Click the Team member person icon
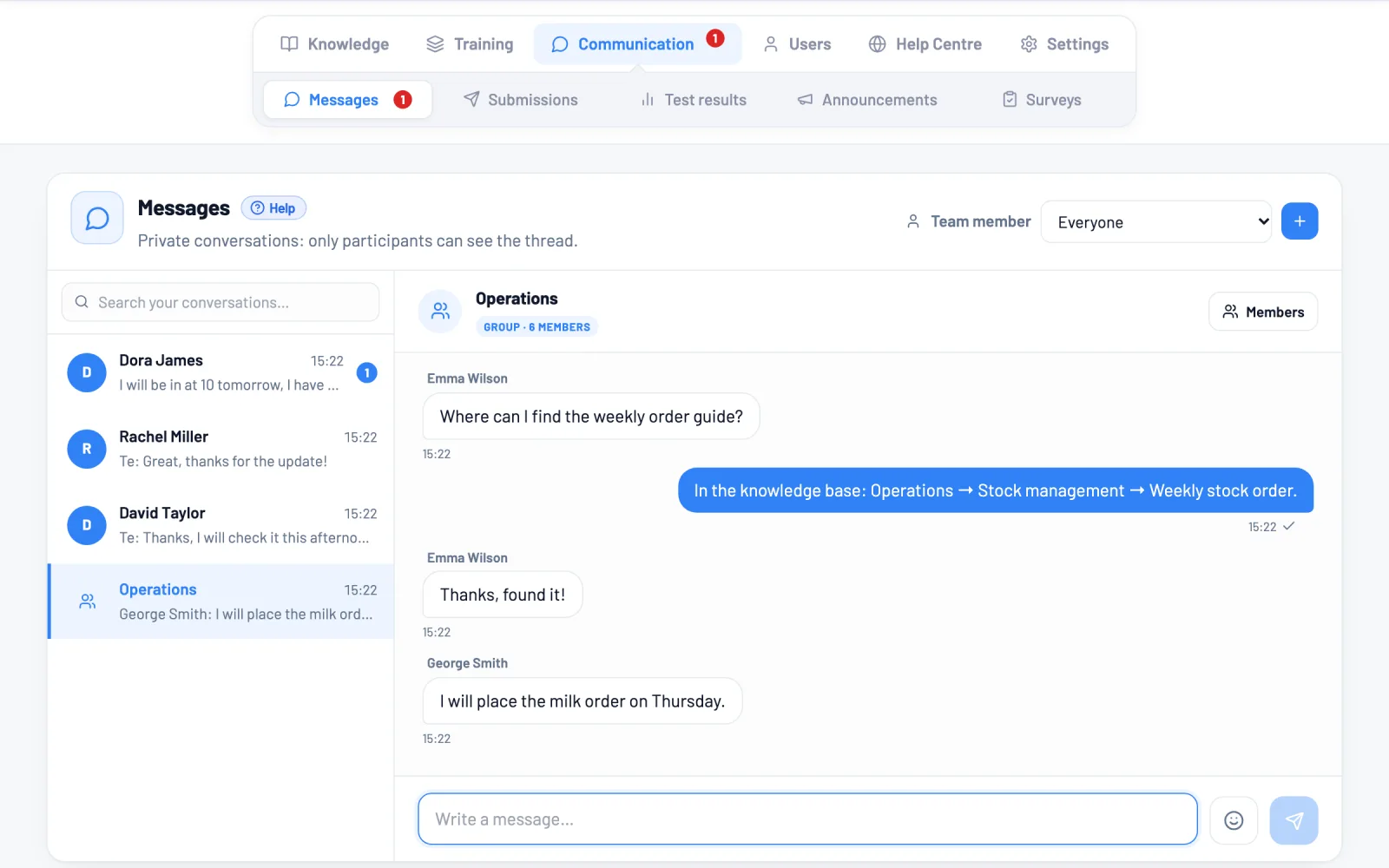The image size is (1389, 868). (913, 221)
